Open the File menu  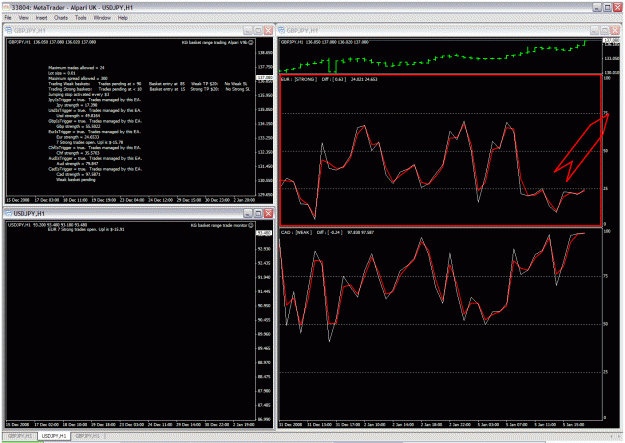point(8,18)
